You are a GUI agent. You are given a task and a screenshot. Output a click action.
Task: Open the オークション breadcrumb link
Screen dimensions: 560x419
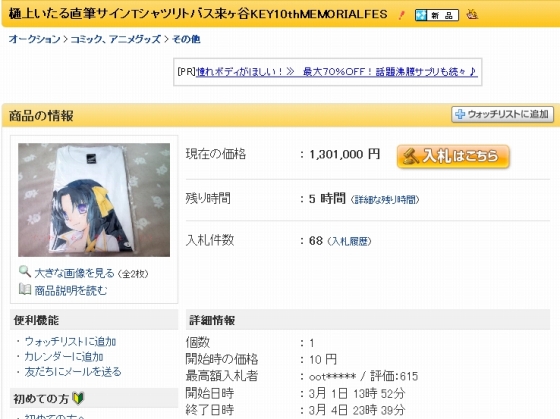click(34, 39)
